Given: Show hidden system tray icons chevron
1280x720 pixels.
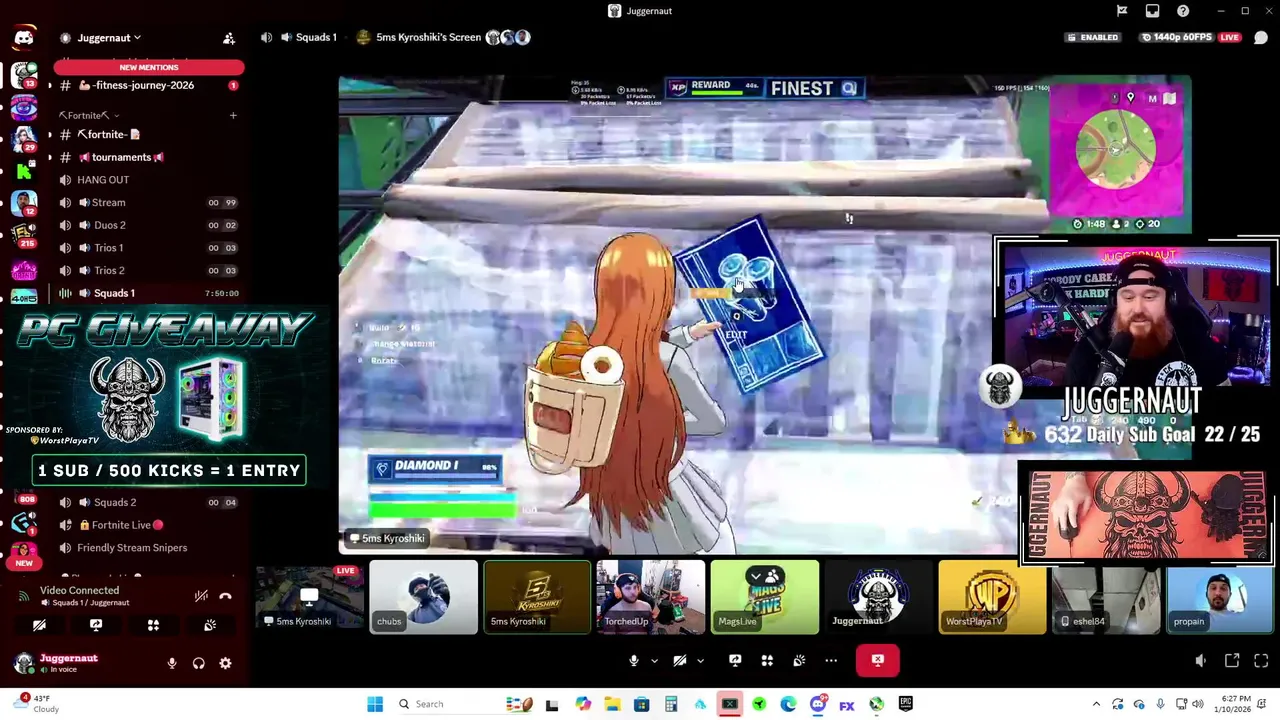Looking at the screenshot, I should tap(1096, 704).
